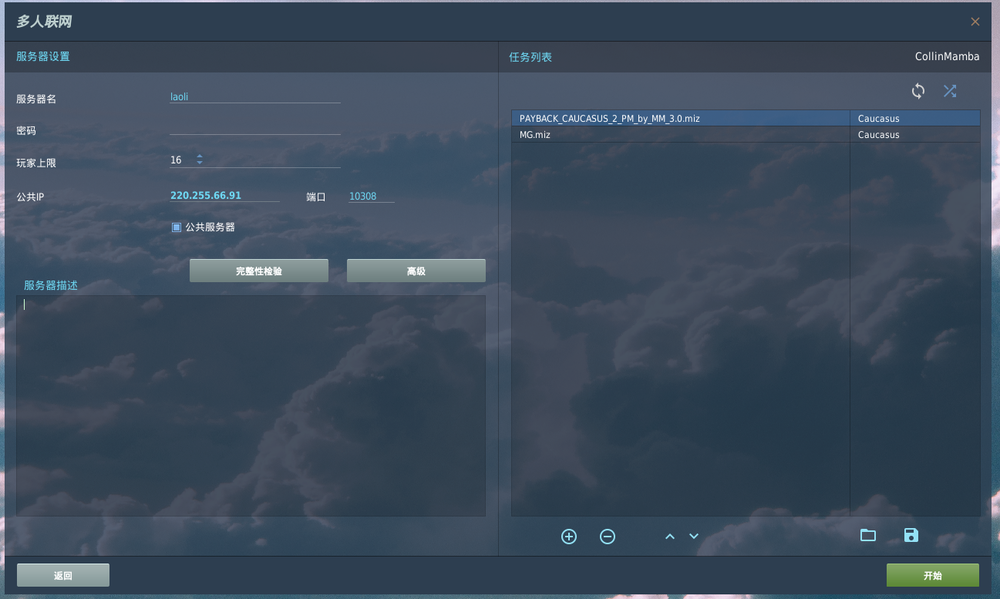This screenshot has width=1000, height=599.
Task: Start the server with the 开始 button
Action: (x=932, y=575)
